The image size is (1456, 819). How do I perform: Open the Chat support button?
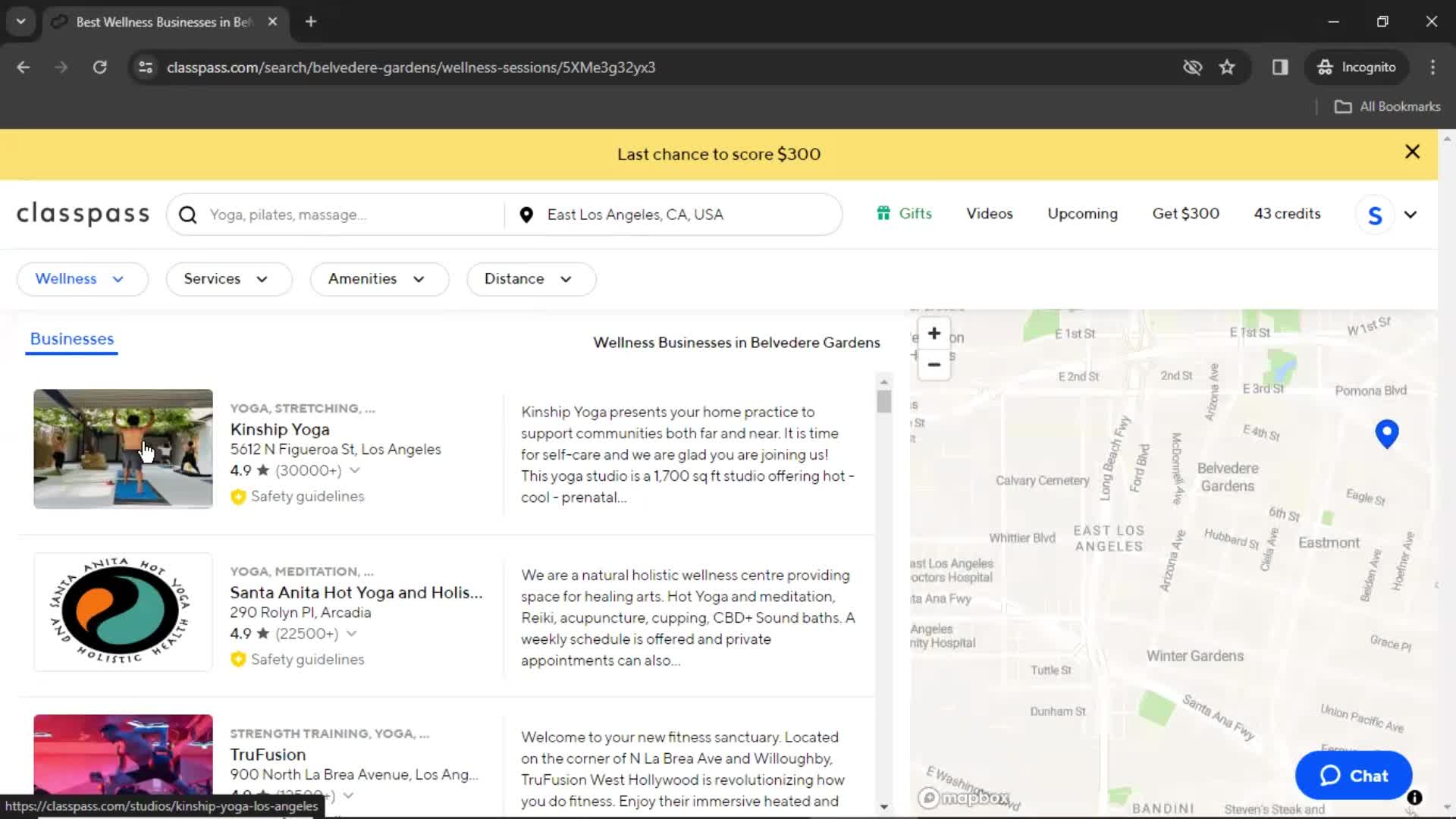point(1352,776)
